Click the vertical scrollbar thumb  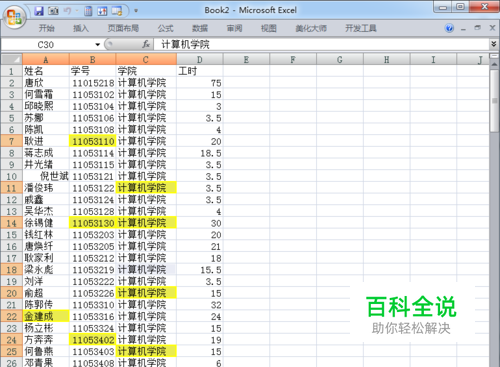coord(494,101)
